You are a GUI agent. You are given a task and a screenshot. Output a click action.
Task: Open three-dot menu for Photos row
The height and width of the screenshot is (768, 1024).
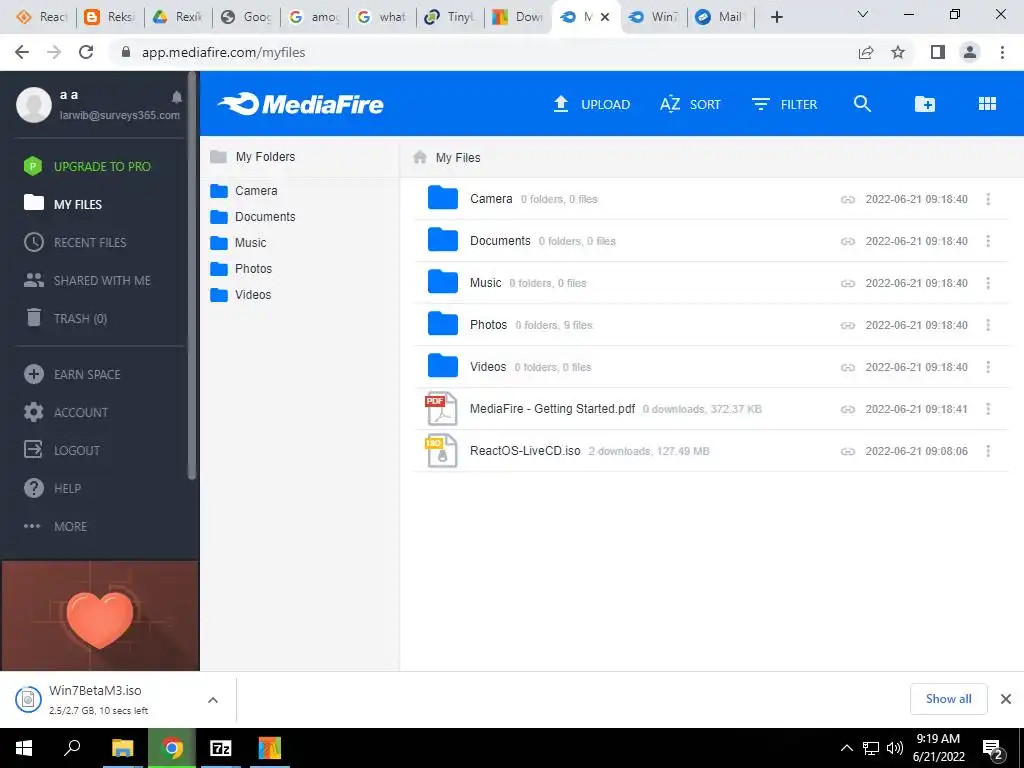point(988,325)
